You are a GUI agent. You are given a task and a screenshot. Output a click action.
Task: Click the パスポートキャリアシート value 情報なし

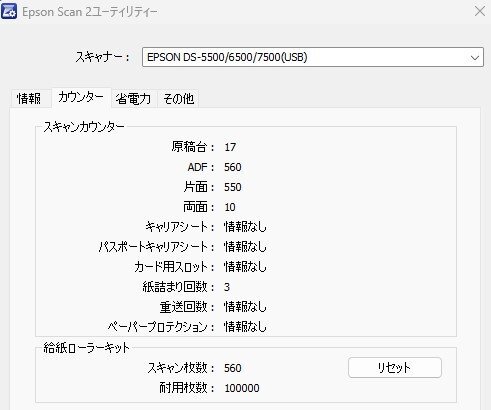pos(245,247)
